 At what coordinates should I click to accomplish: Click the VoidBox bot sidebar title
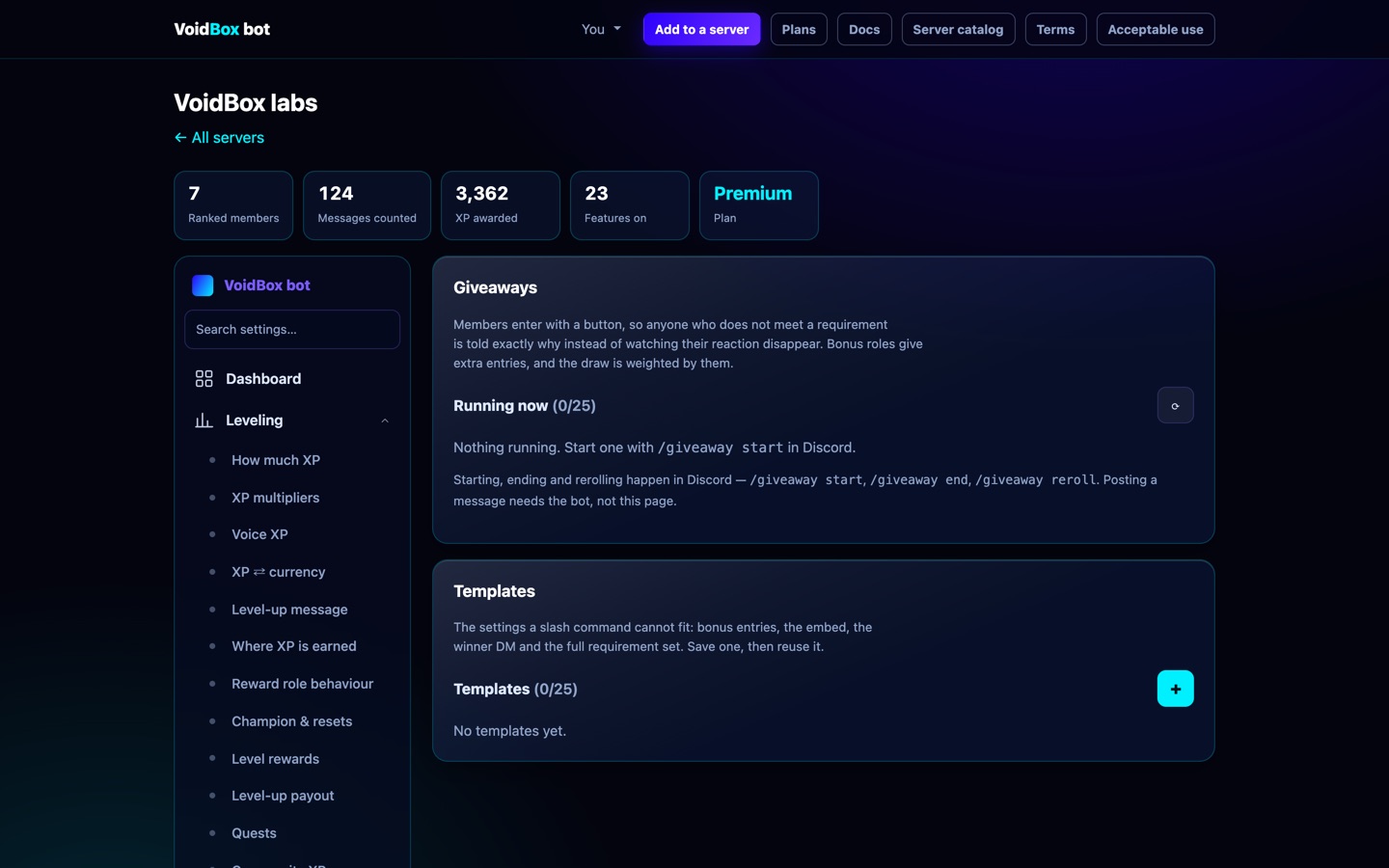click(x=267, y=285)
